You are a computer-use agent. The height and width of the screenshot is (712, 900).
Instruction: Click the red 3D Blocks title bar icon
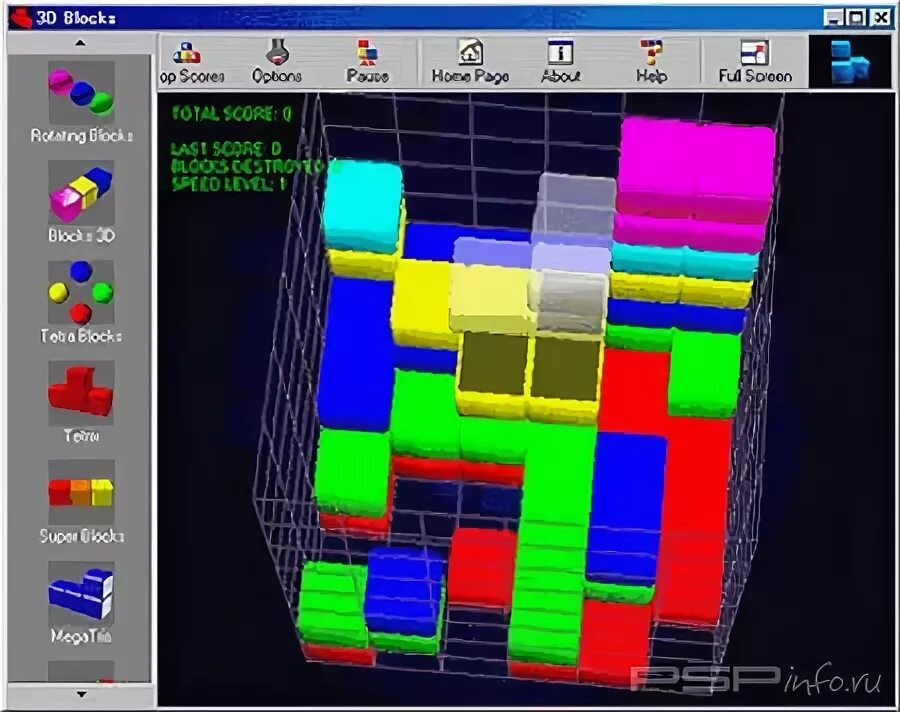21,18
